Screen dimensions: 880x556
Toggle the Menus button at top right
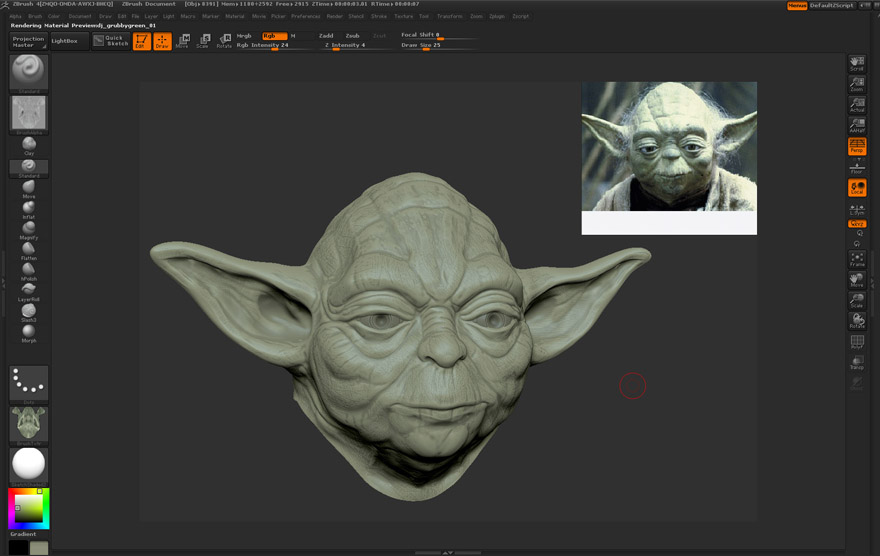pos(797,6)
